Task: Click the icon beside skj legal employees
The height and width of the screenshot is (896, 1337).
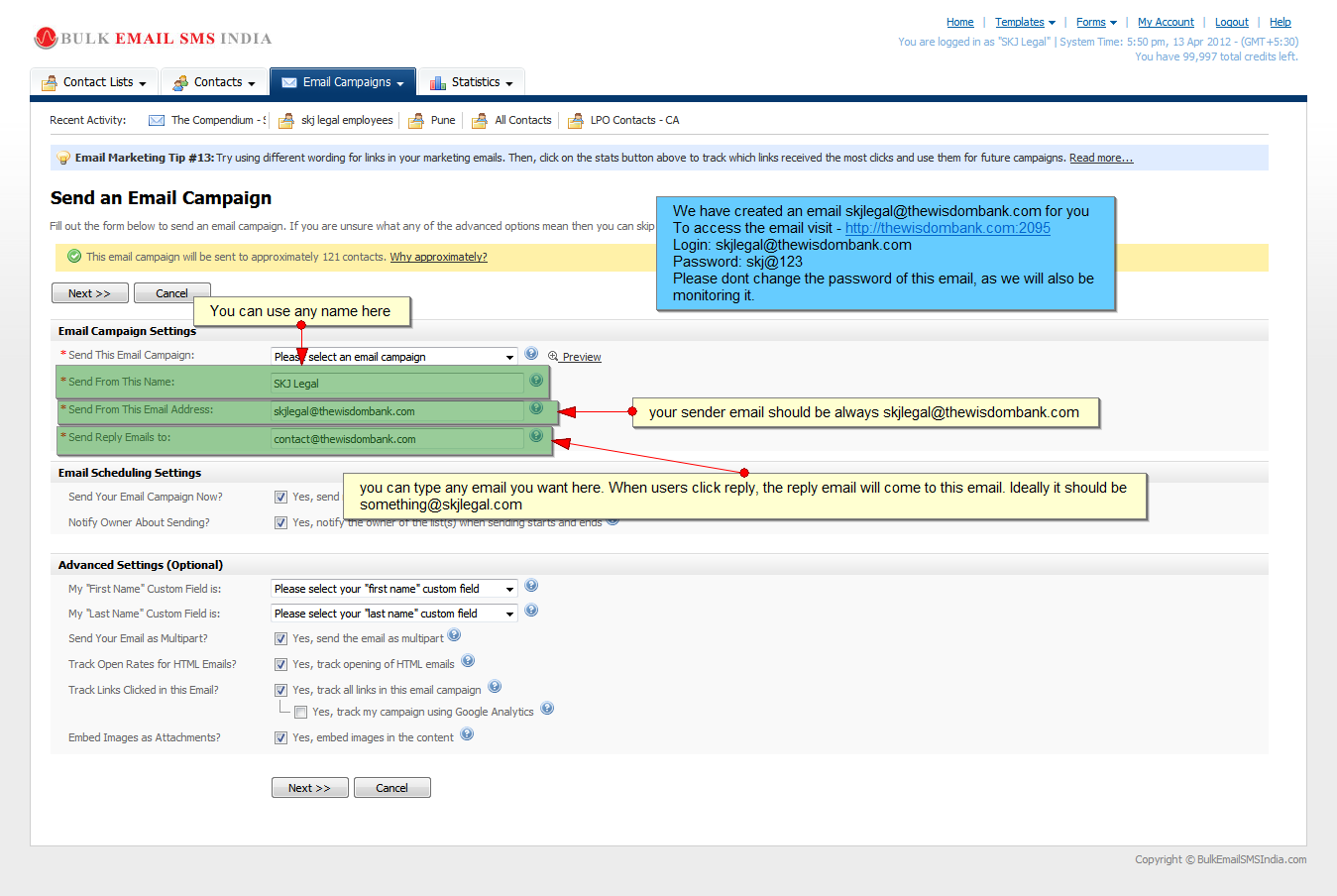Action: click(x=286, y=121)
